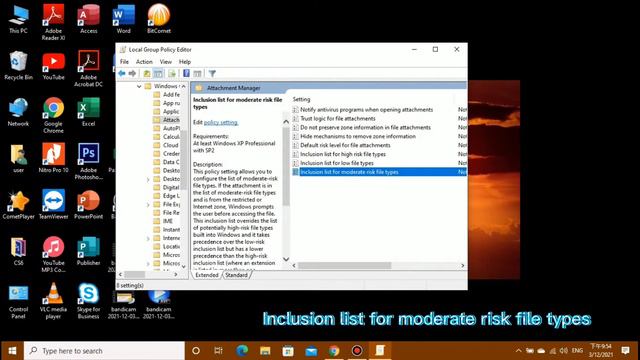The width and height of the screenshot is (640, 360).
Task: Select Trust logic for file attachments setting
Action: tap(338, 118)
